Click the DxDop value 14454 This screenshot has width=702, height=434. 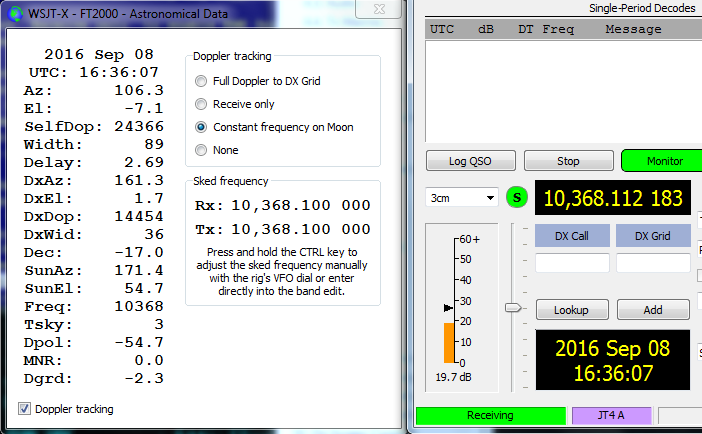(139, 217)
